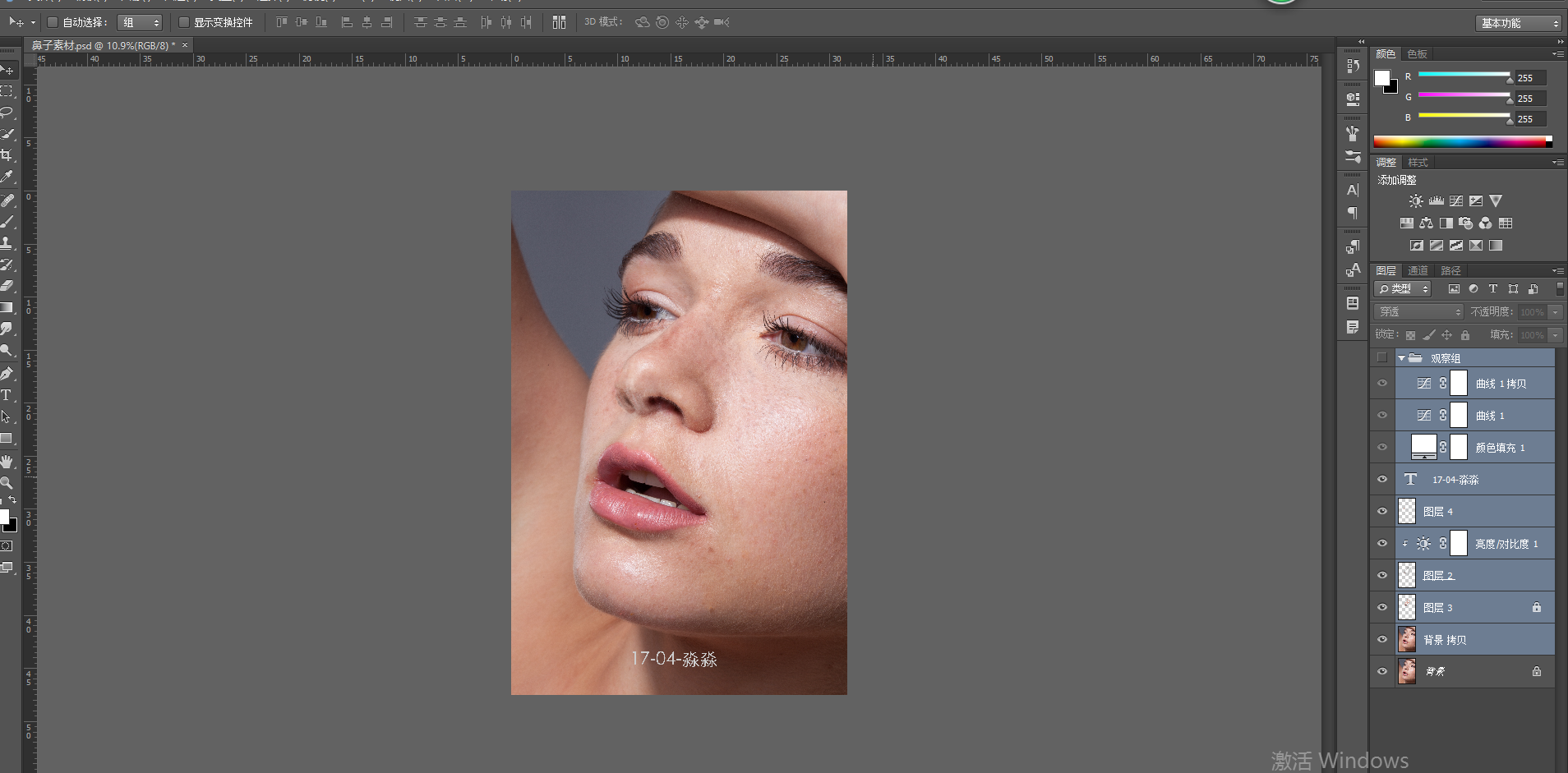
Task: Open the Paragraph panel icon
Action: pos(1353,214)
